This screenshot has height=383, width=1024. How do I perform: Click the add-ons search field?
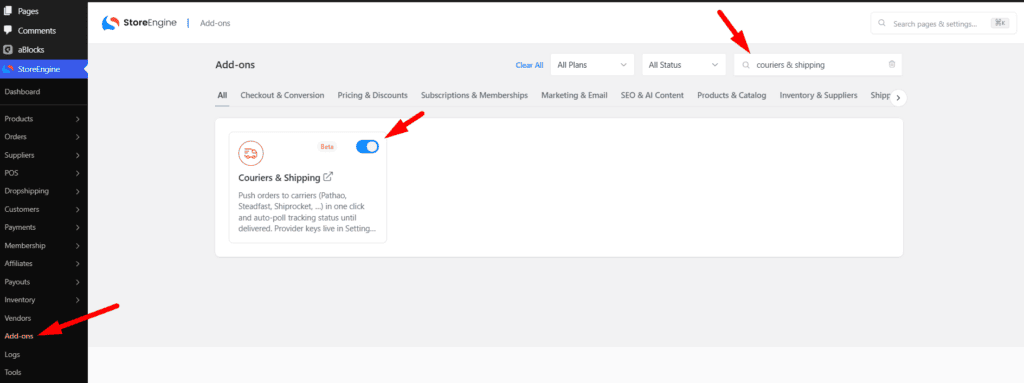pos(818,65)
